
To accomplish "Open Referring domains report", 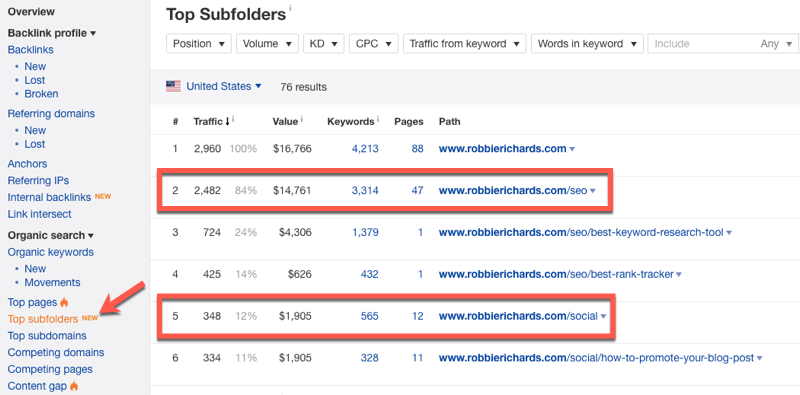I will pos(51,113).
